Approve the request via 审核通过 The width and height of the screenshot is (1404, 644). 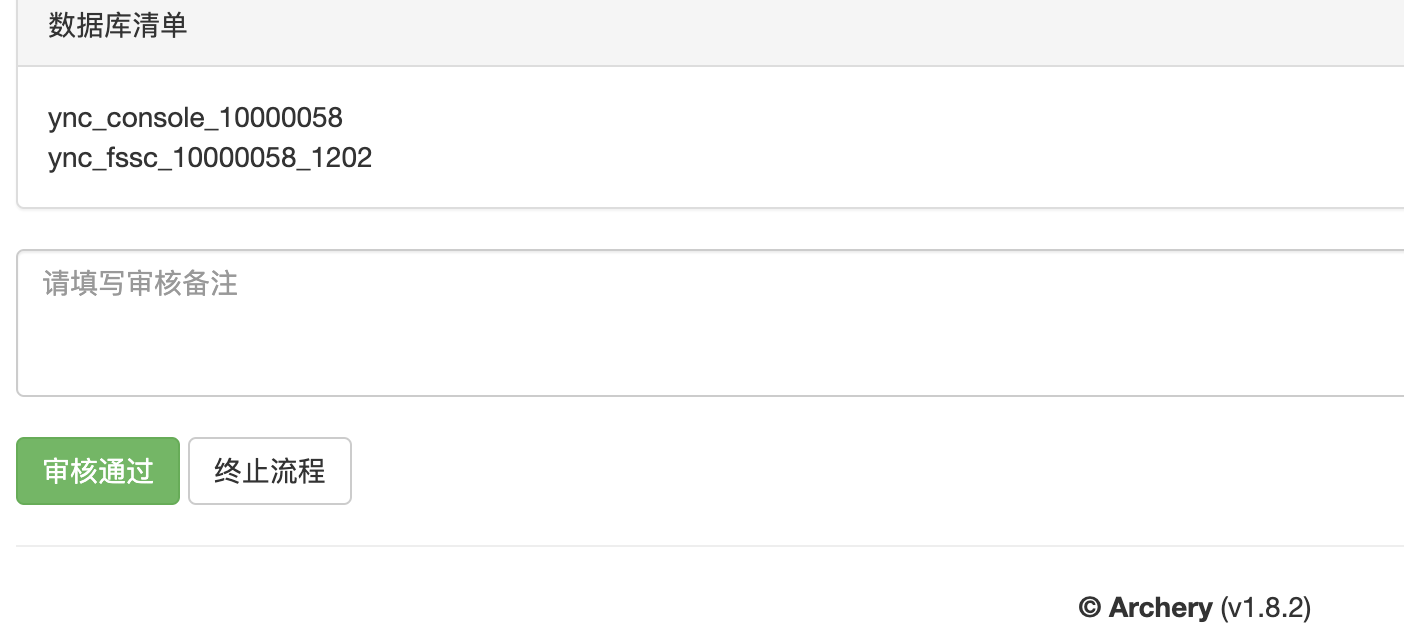click(98, 471)
